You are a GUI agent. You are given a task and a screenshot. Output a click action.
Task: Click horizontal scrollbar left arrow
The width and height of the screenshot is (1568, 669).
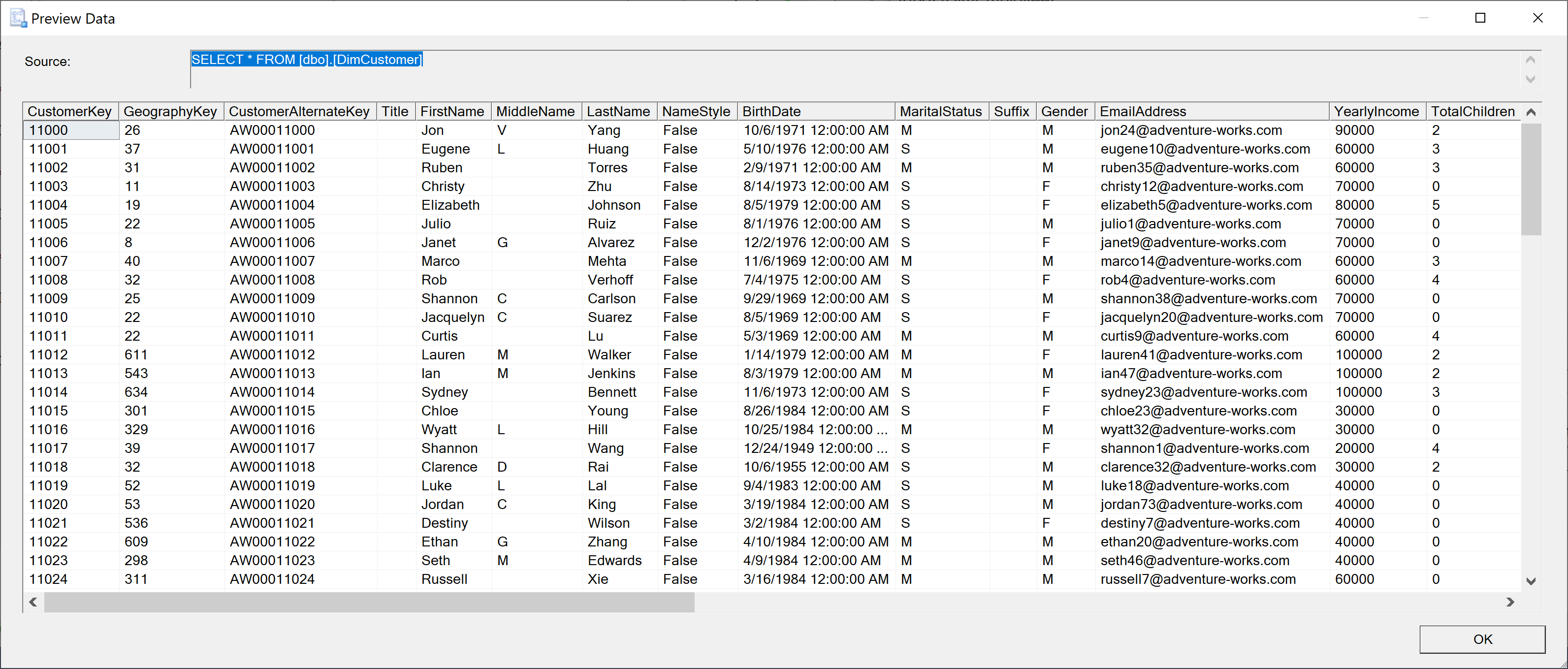pos(33,602)
